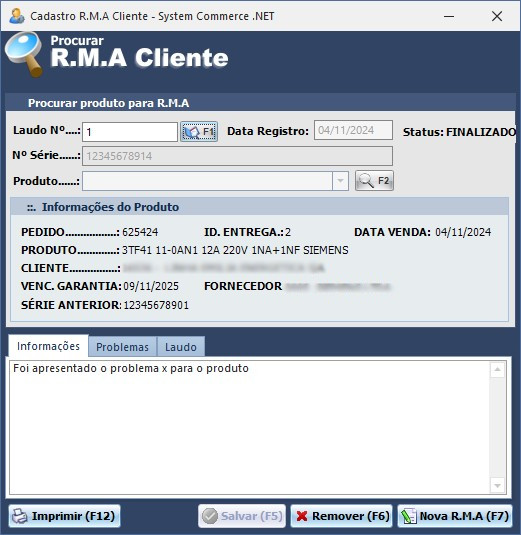
Task: Click the FORNECEDOR label
Action: 243,286
